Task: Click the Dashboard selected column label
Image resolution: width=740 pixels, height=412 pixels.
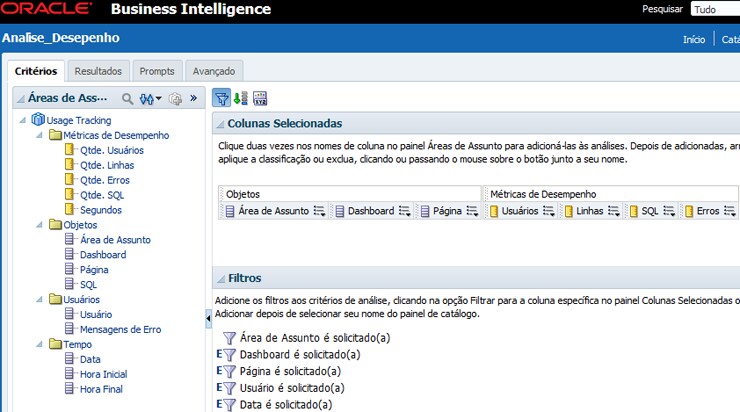Action: click(371, 211)
